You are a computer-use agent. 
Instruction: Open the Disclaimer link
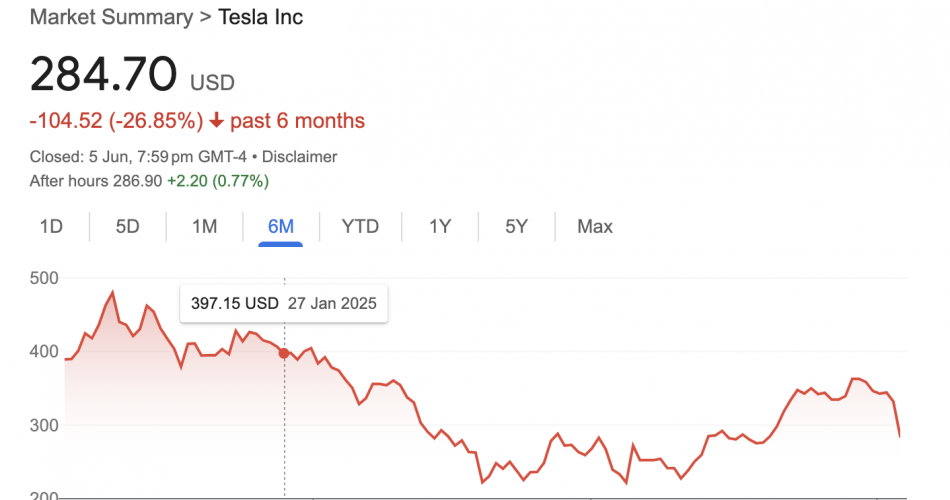click(x=298, y=157)
